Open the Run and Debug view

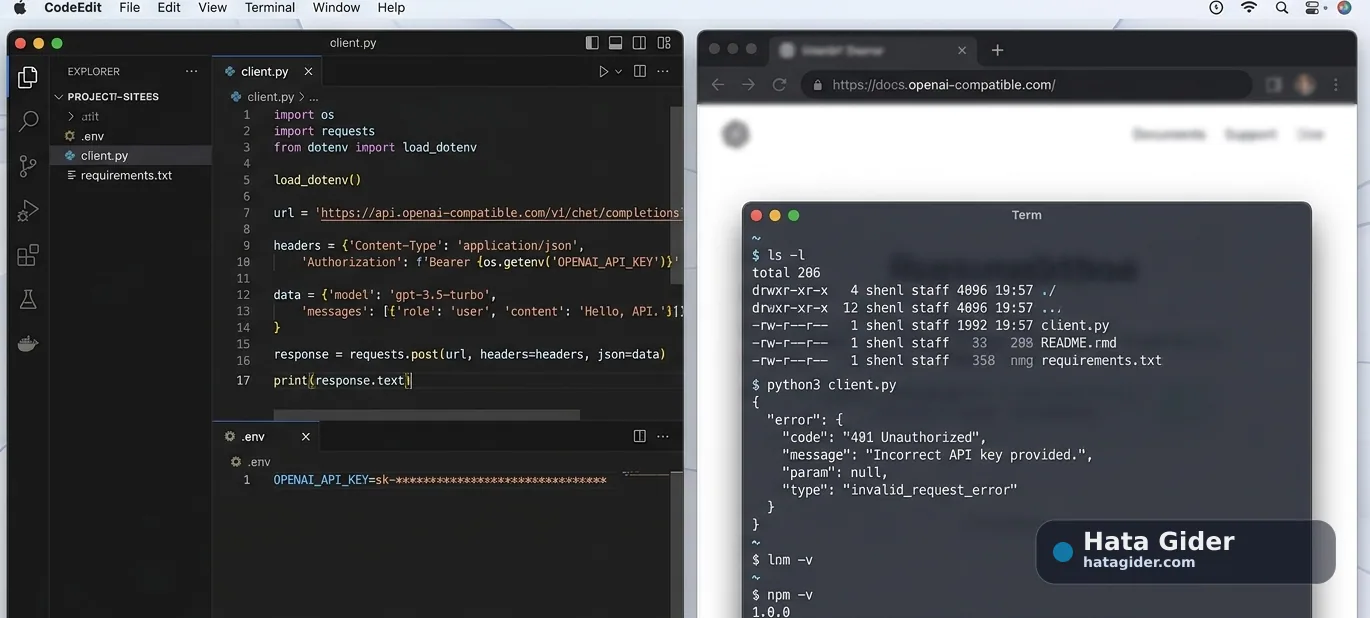click(28, 210)
